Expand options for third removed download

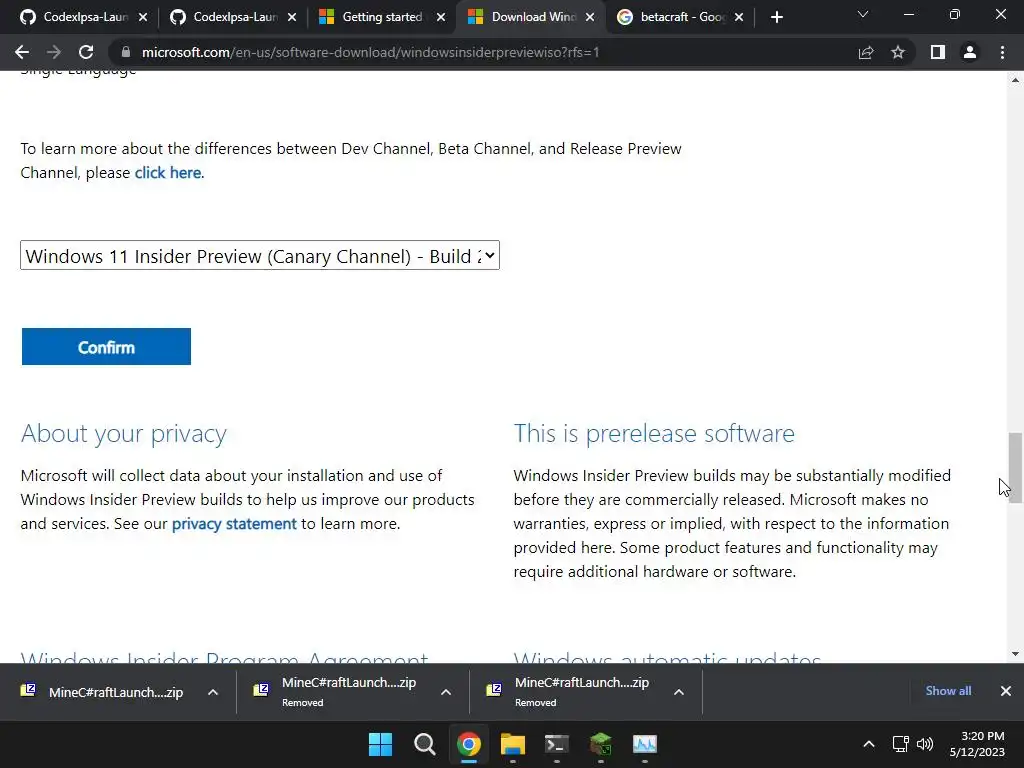[679, 692]
